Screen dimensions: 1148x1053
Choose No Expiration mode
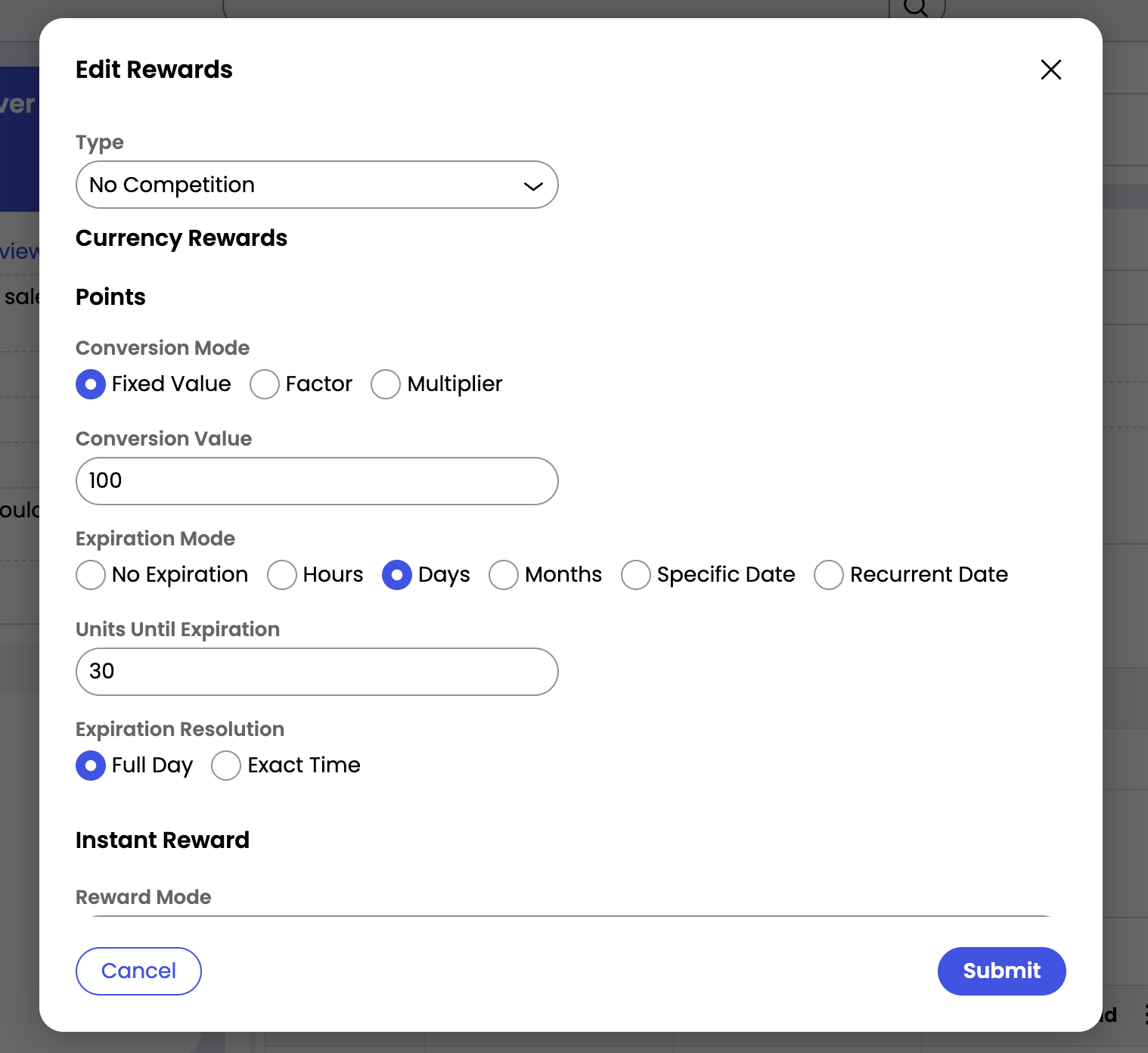(x=90, y=575)
